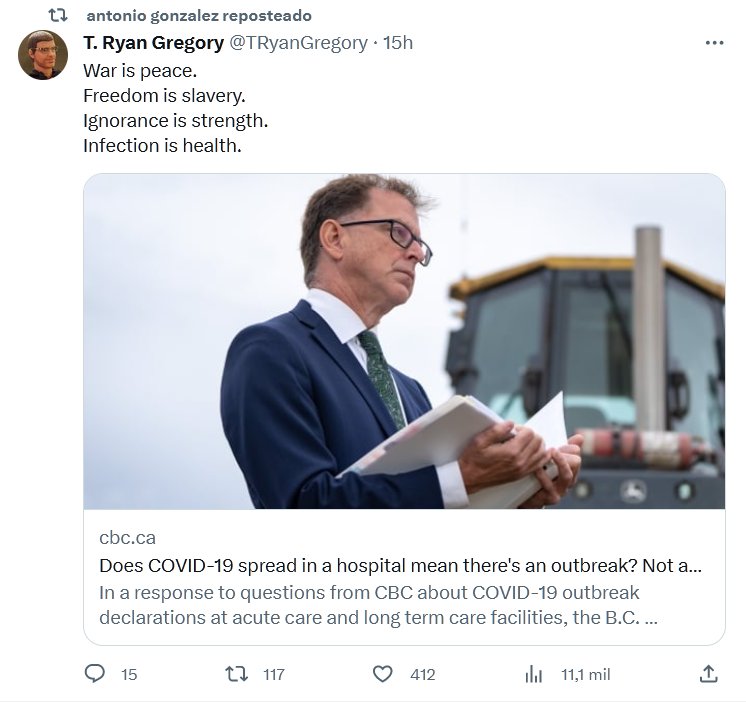Screen dimensions: 746x706
Task: Click the cbc.ca domain text
Action: [x=127, y=538]
